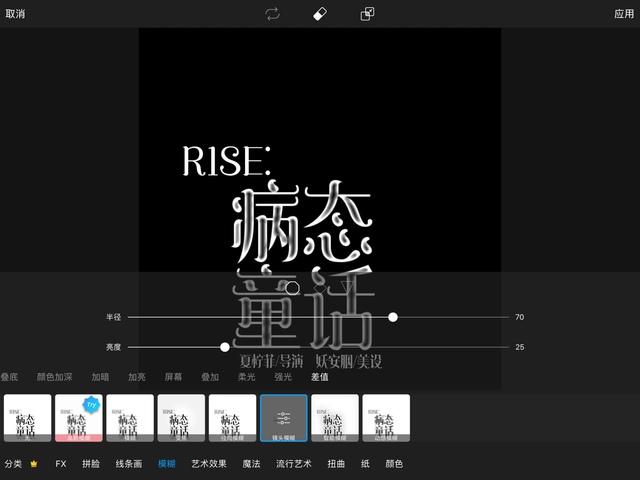Click the 亮度 brightness slider handle

(225, 347)
